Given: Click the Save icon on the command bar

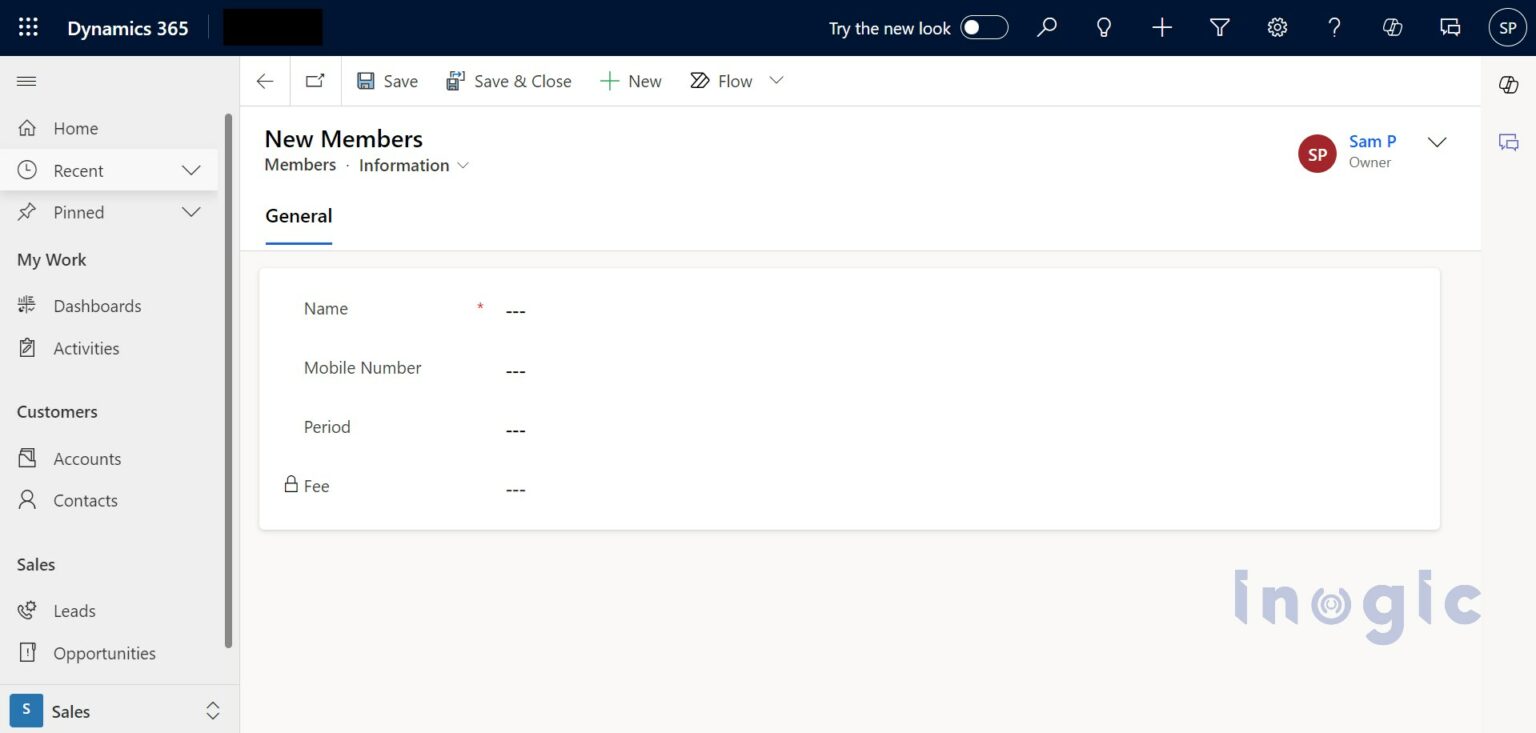Looking at the screenshot, I should [x=386, y=80].
